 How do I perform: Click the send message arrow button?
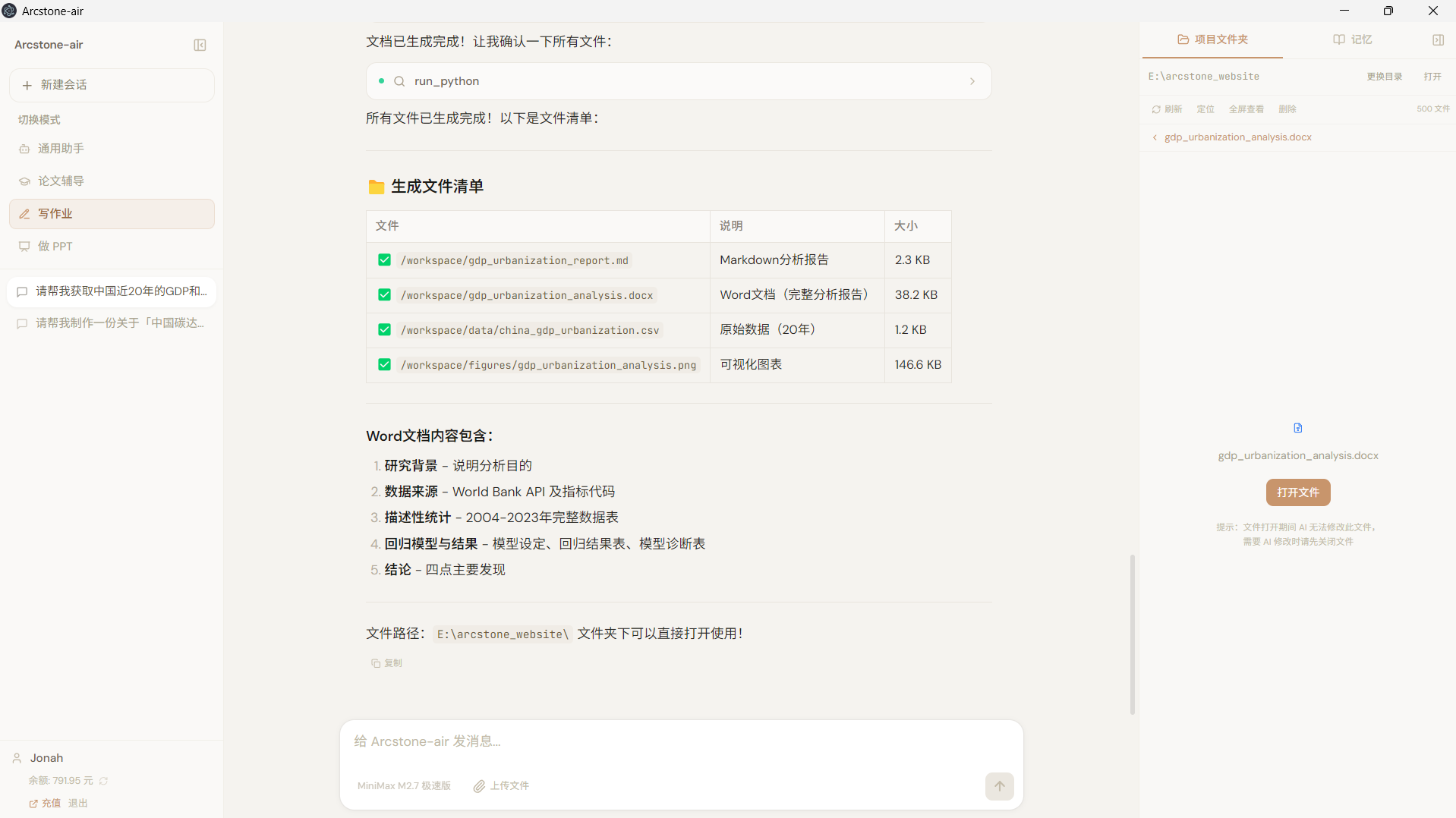[999, 786]
